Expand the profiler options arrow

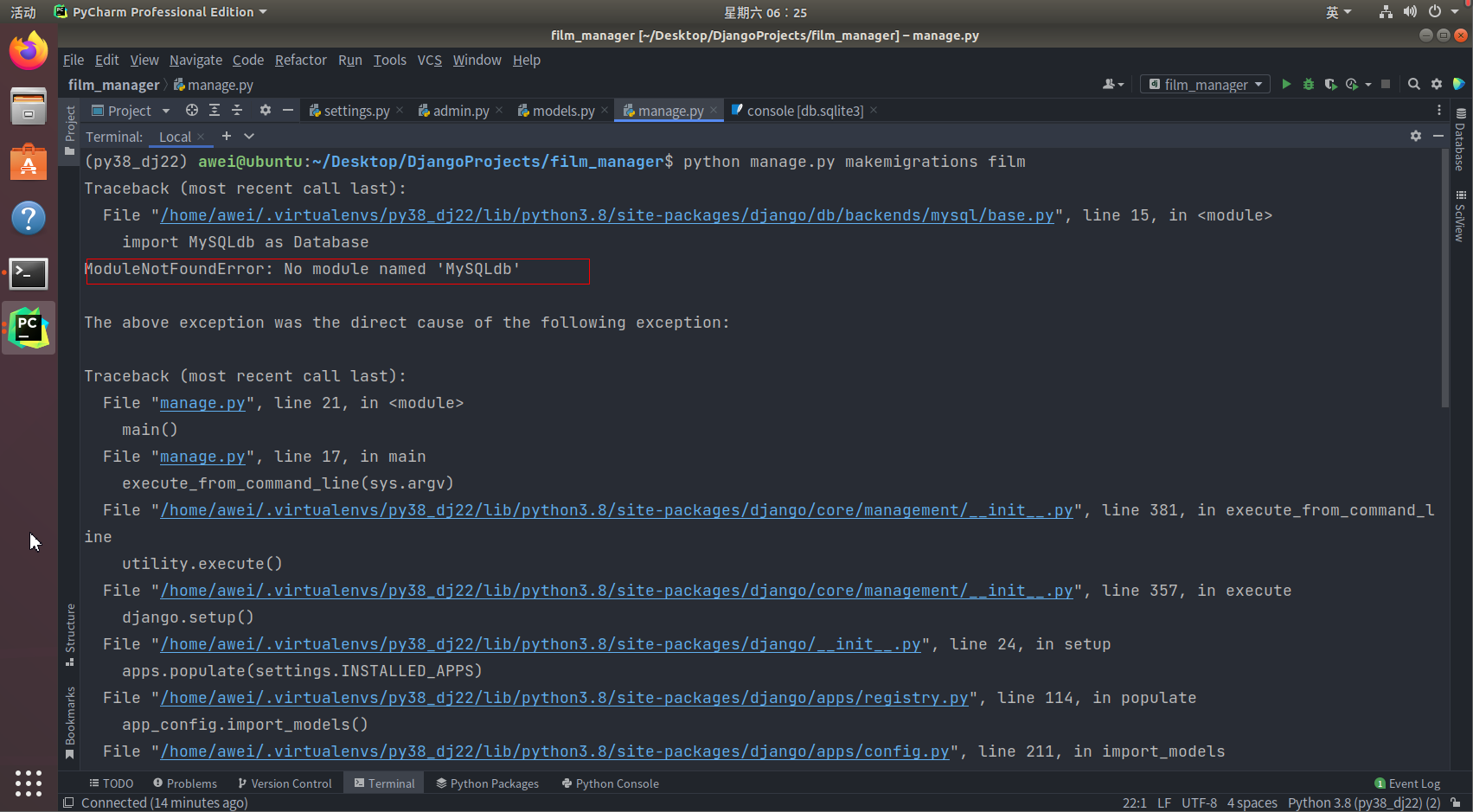pyautogui.click(x=1367, y=85)
